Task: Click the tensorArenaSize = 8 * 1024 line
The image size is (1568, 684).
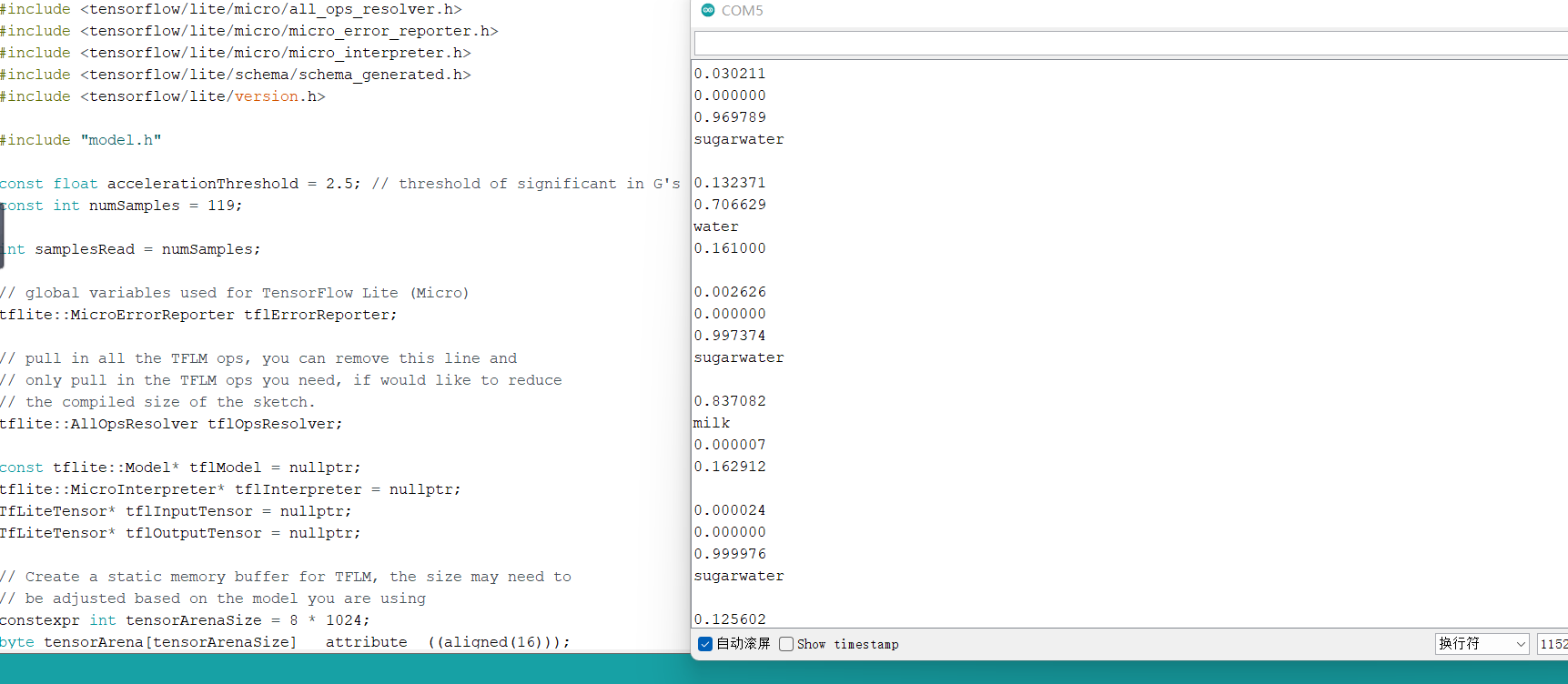Action: pyautogui.click(x=186, y=620)
